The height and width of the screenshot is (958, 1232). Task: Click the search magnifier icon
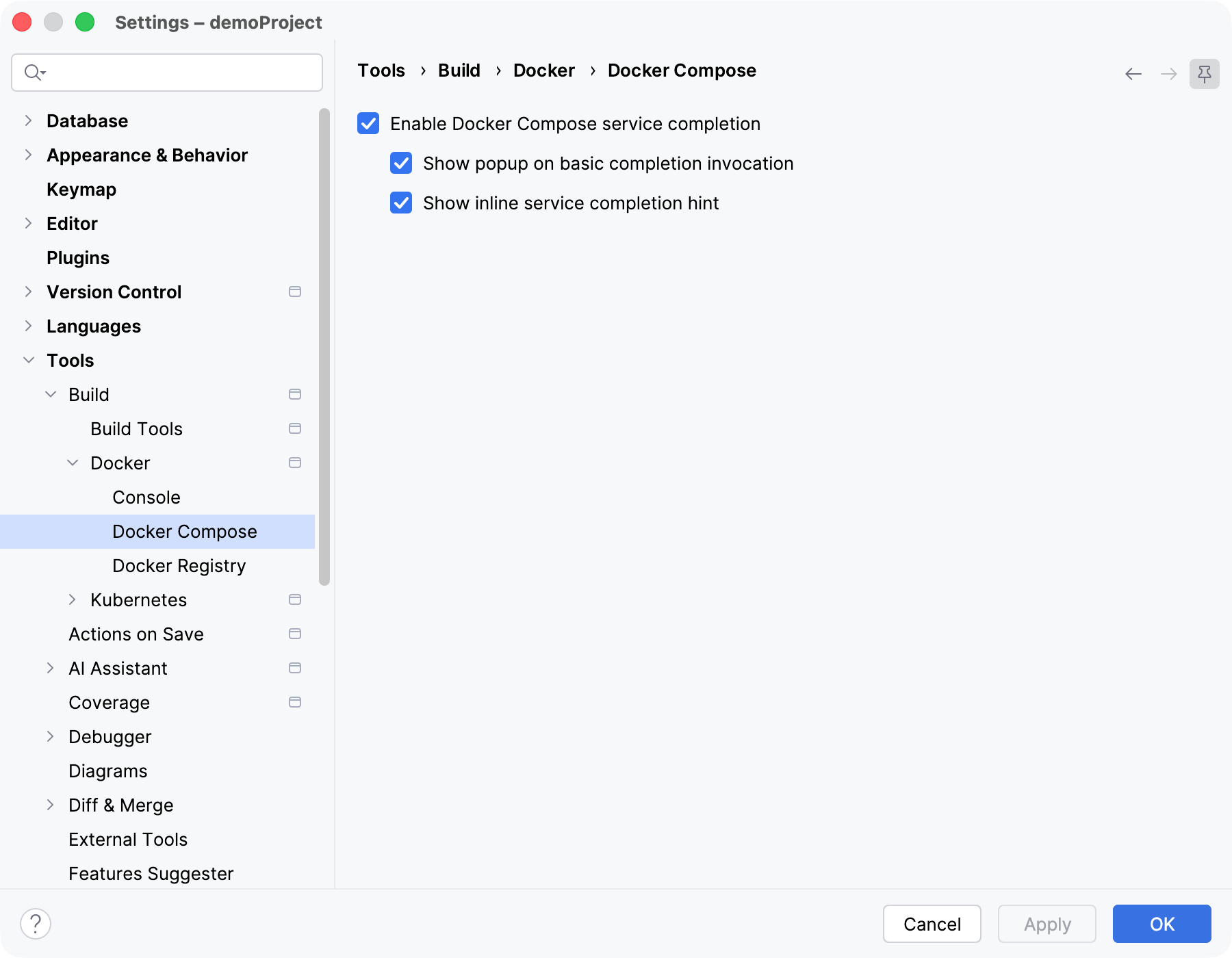click(x=34, y=72)
